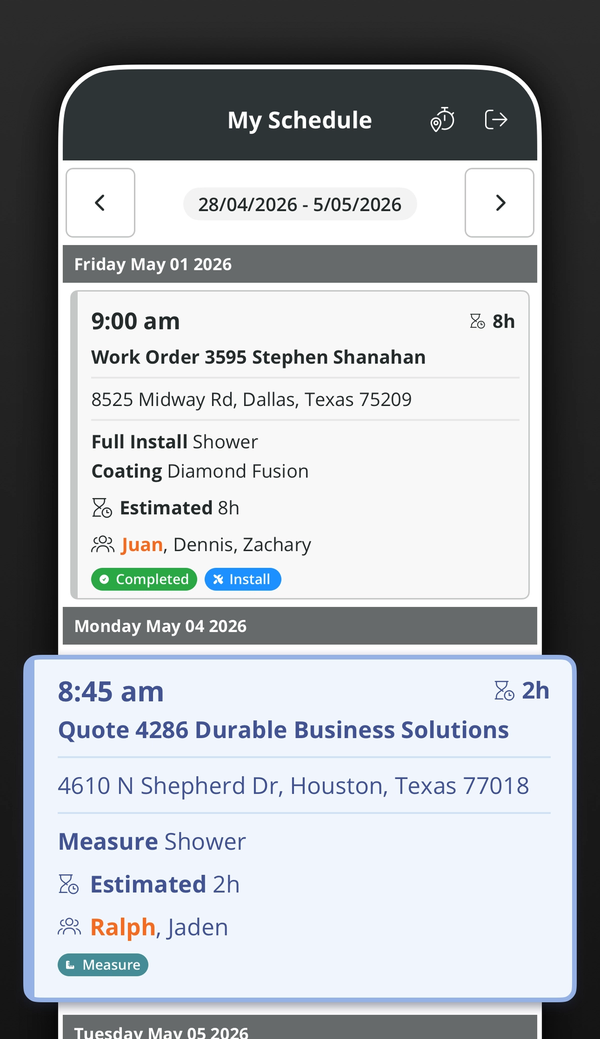Image resolution: width=600 pixels, height=1039 pixels.
Task: Tap address 4610 N Shepherd Dr, Houston
Action: tap(293, 786)
